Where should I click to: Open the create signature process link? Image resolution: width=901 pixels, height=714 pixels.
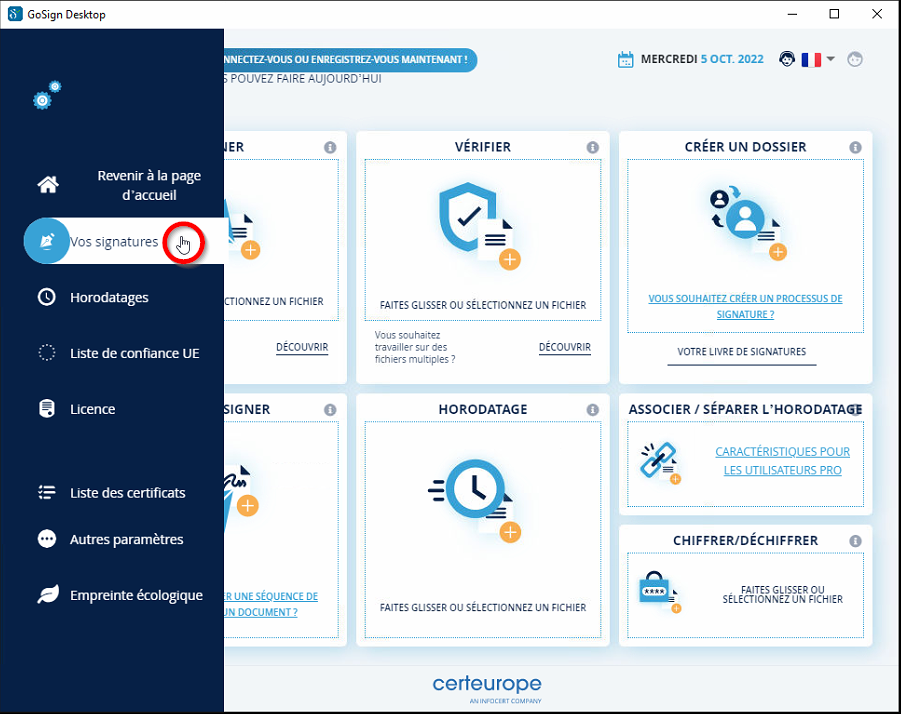point(745,306)
